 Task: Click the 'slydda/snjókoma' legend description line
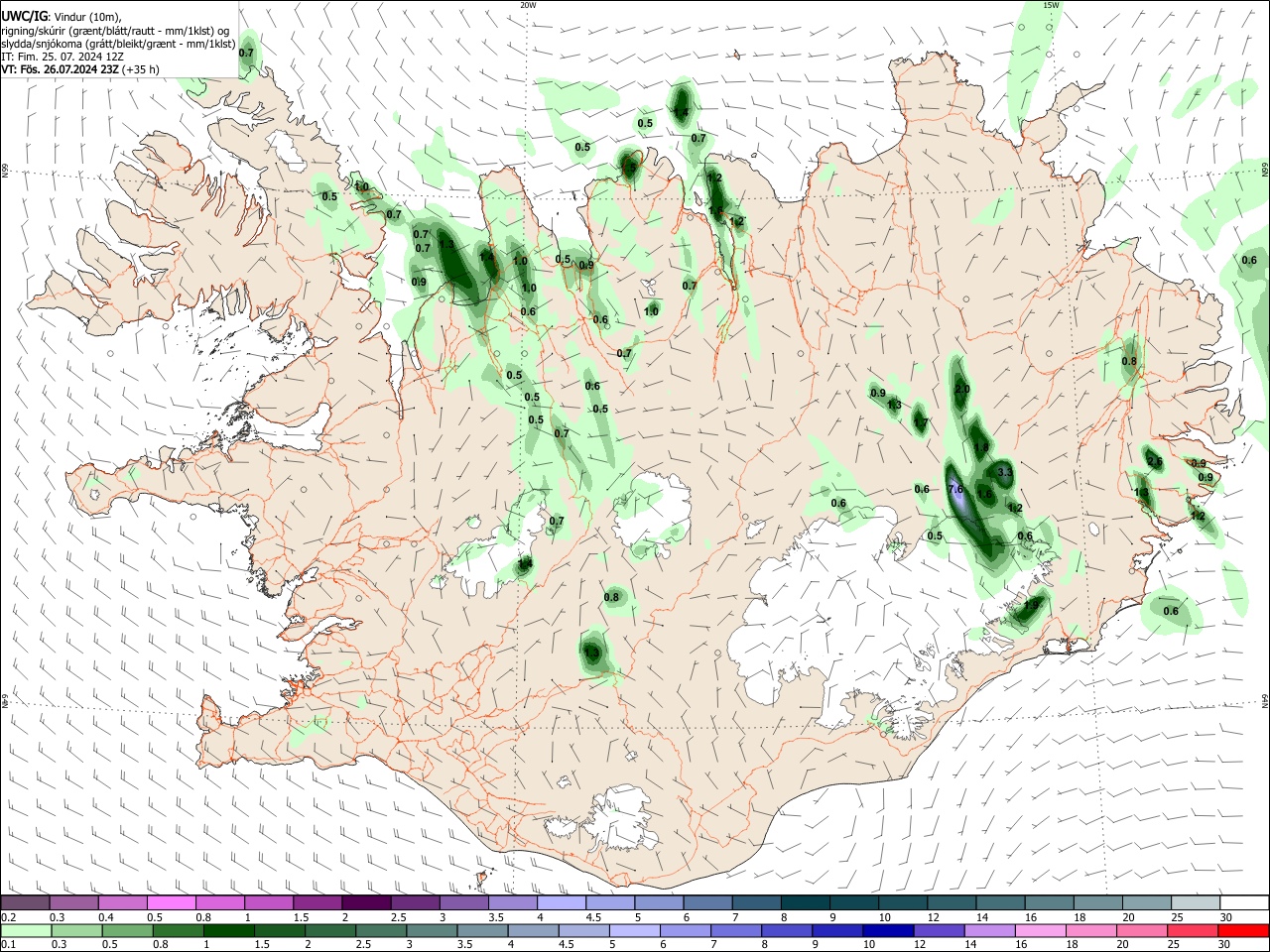tap(119, 44)
